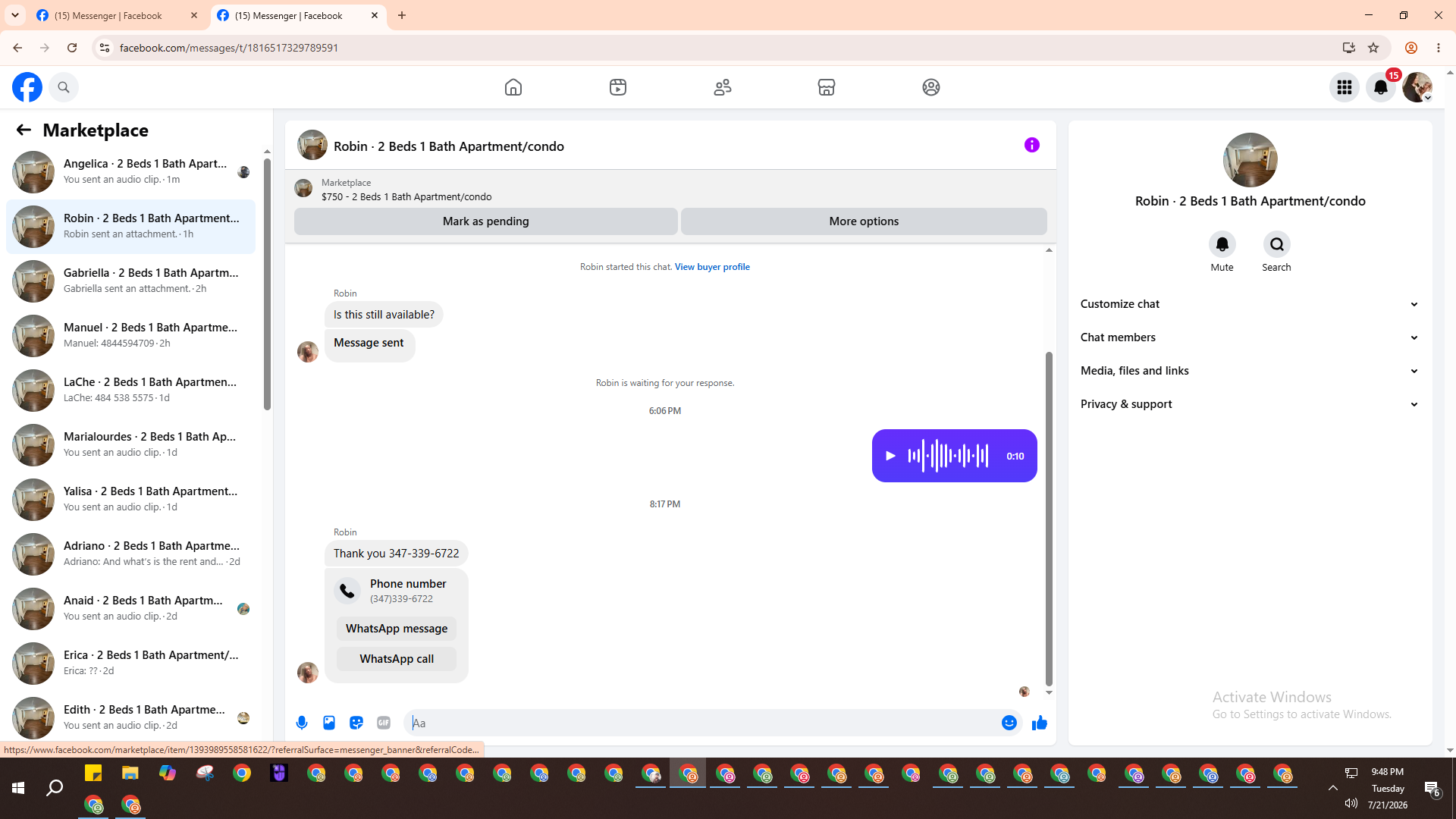This screenshot has height=819, width=1456.
Task: Expand Privacy & support section
Action: click(1250, 404)
